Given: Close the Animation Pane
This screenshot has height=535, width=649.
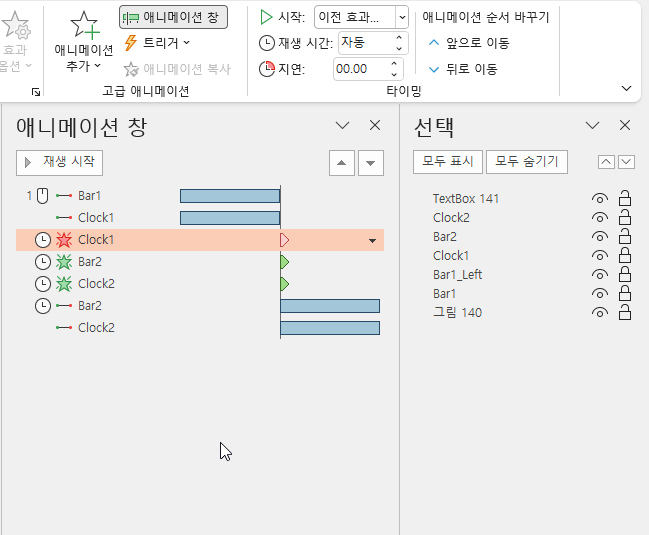Looking at the screenshot, I should (x=375, y=125).
